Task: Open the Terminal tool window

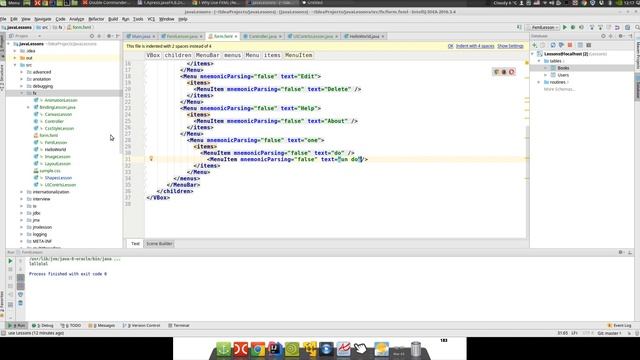Action: pyautogui.click(x=179, y=325)
